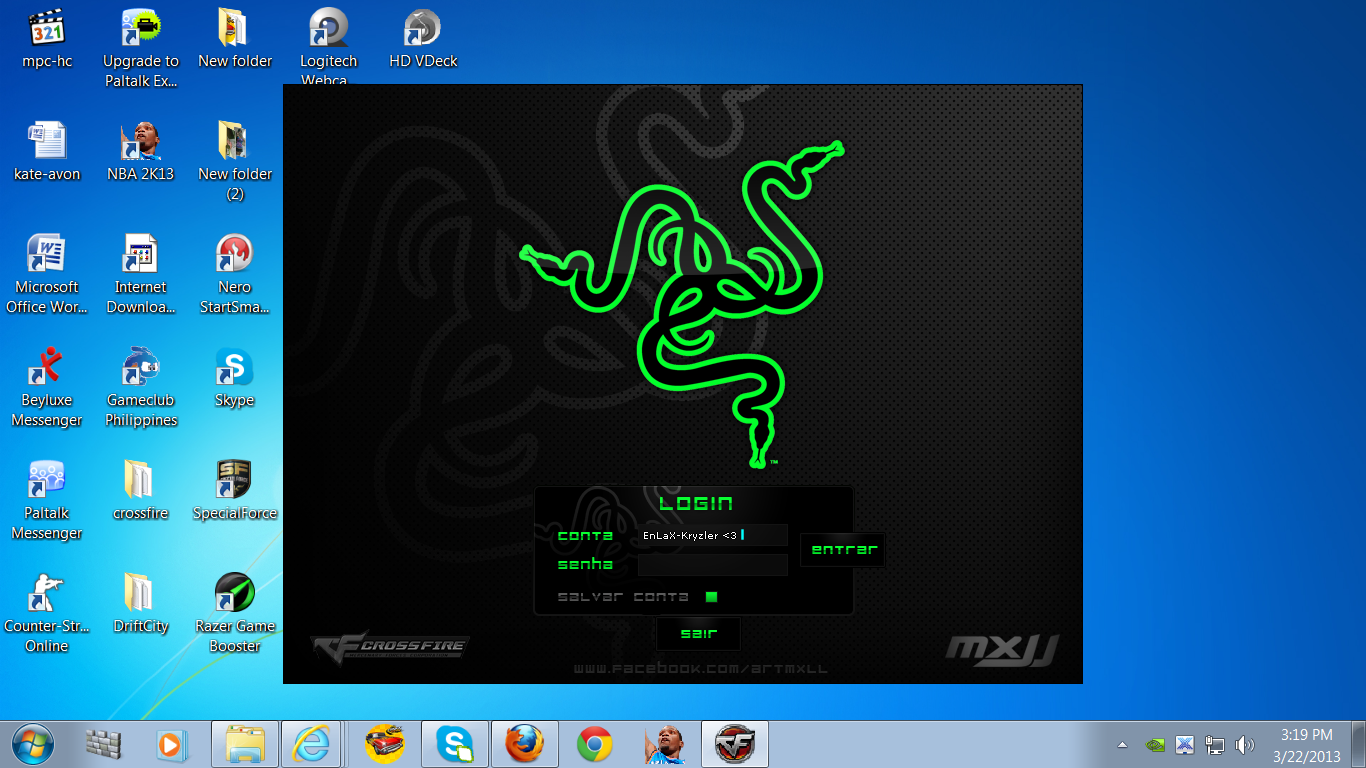
Task: Select the Microsoft Office Word desktop shortcut
Action: coord(47,275)
